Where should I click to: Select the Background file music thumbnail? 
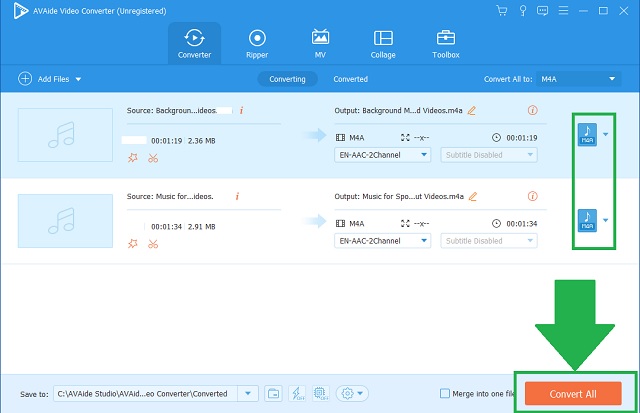click(x=65, y=135)
